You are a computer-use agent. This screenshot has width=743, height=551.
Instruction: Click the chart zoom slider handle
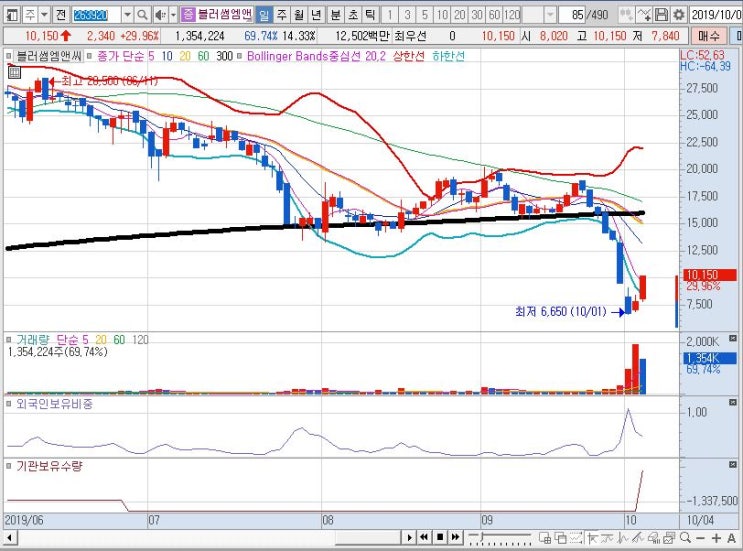[482, 536]
